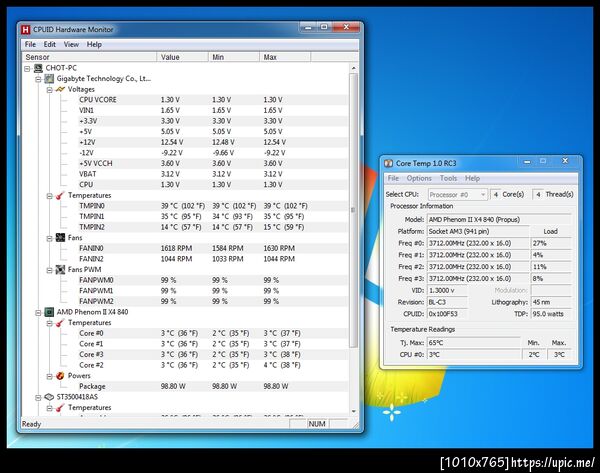
Task: Collapse the AMD Phenom II X4 840 node
Action: [38, 313]
